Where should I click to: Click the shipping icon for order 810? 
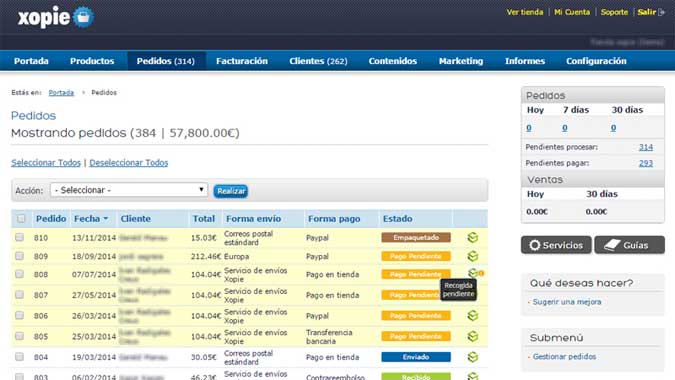[473, 238]
